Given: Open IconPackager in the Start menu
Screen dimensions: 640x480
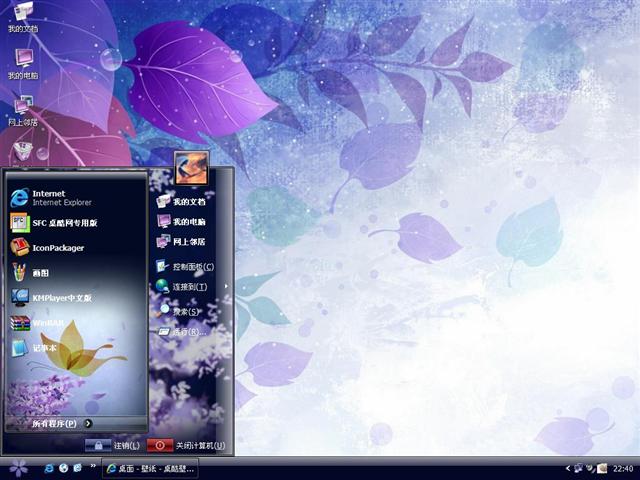Looking at the screenshot, I should [58, 247].
